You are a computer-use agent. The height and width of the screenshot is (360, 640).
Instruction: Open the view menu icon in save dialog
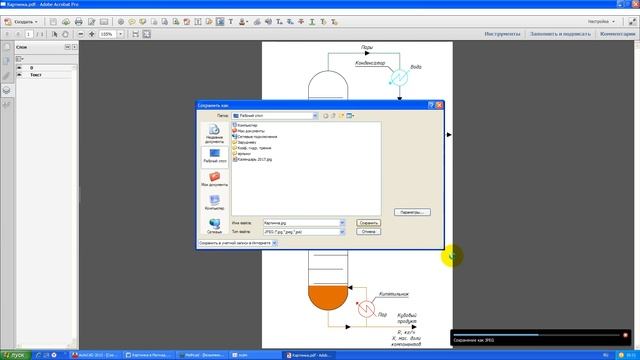pyautogui.click(x=350, y=116)
